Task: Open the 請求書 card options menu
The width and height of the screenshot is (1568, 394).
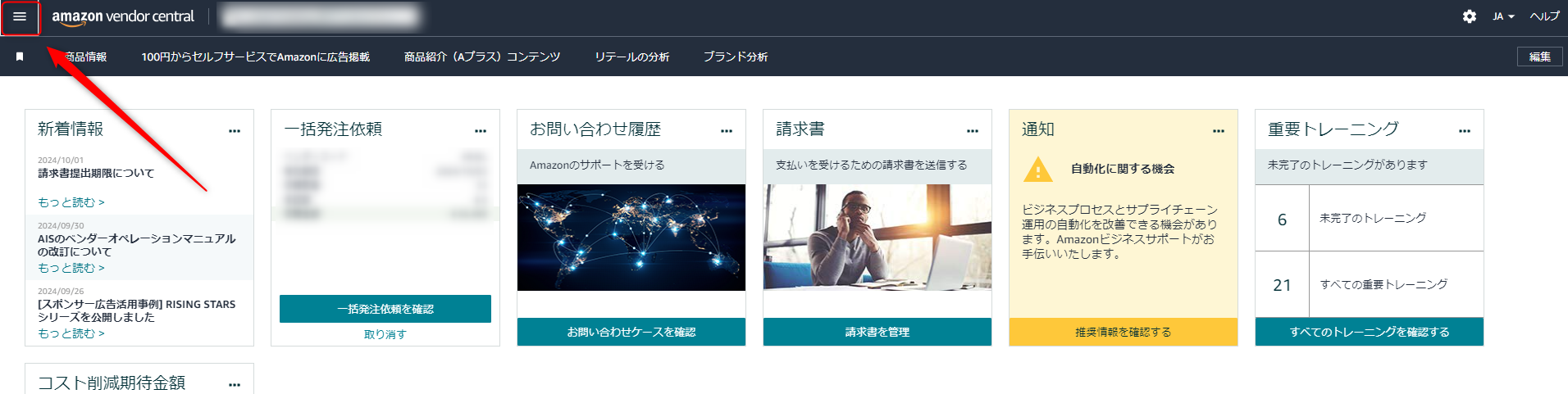Action: coord(973,131)
